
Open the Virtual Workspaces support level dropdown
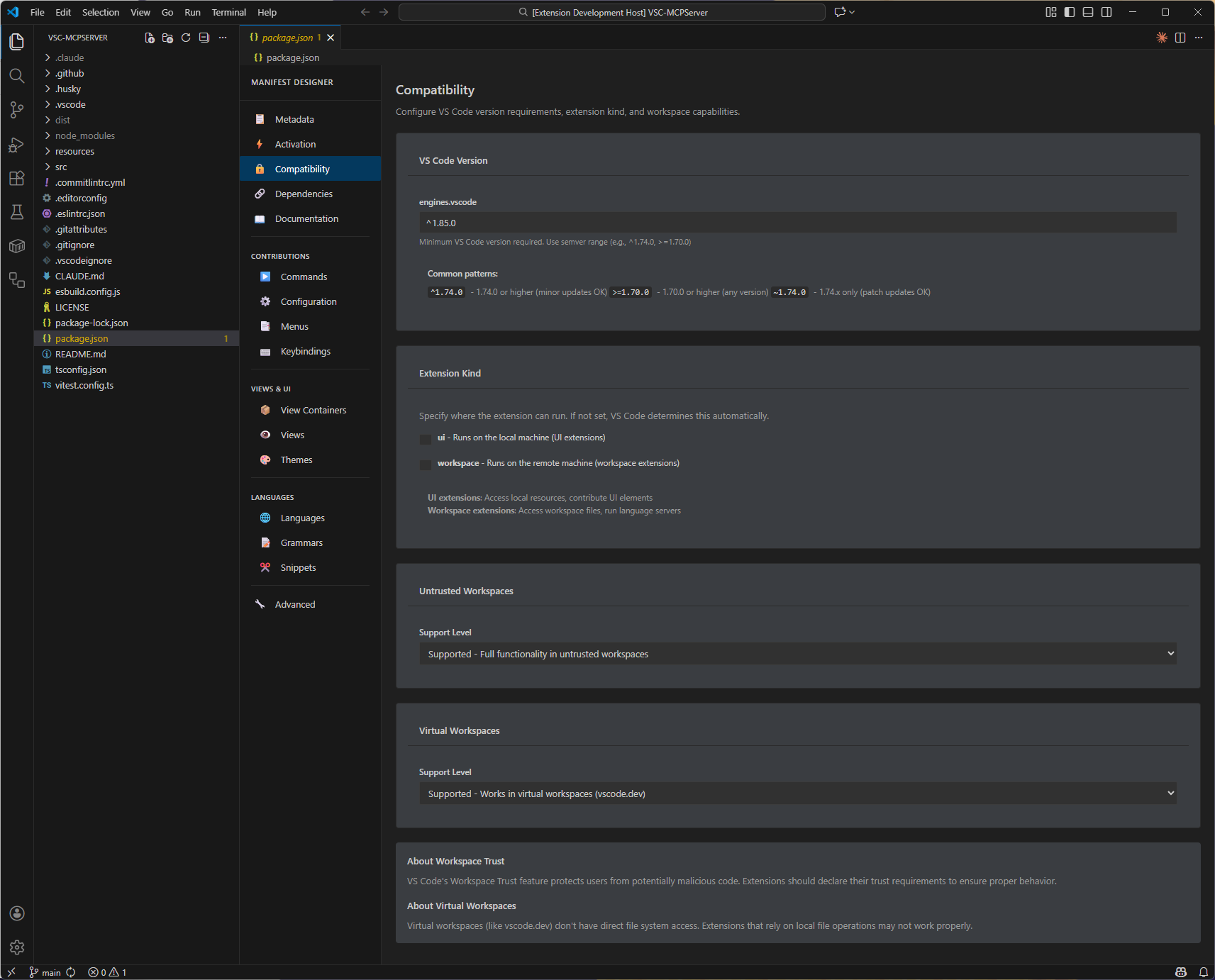pyautogui.click(x=798, y=794)
